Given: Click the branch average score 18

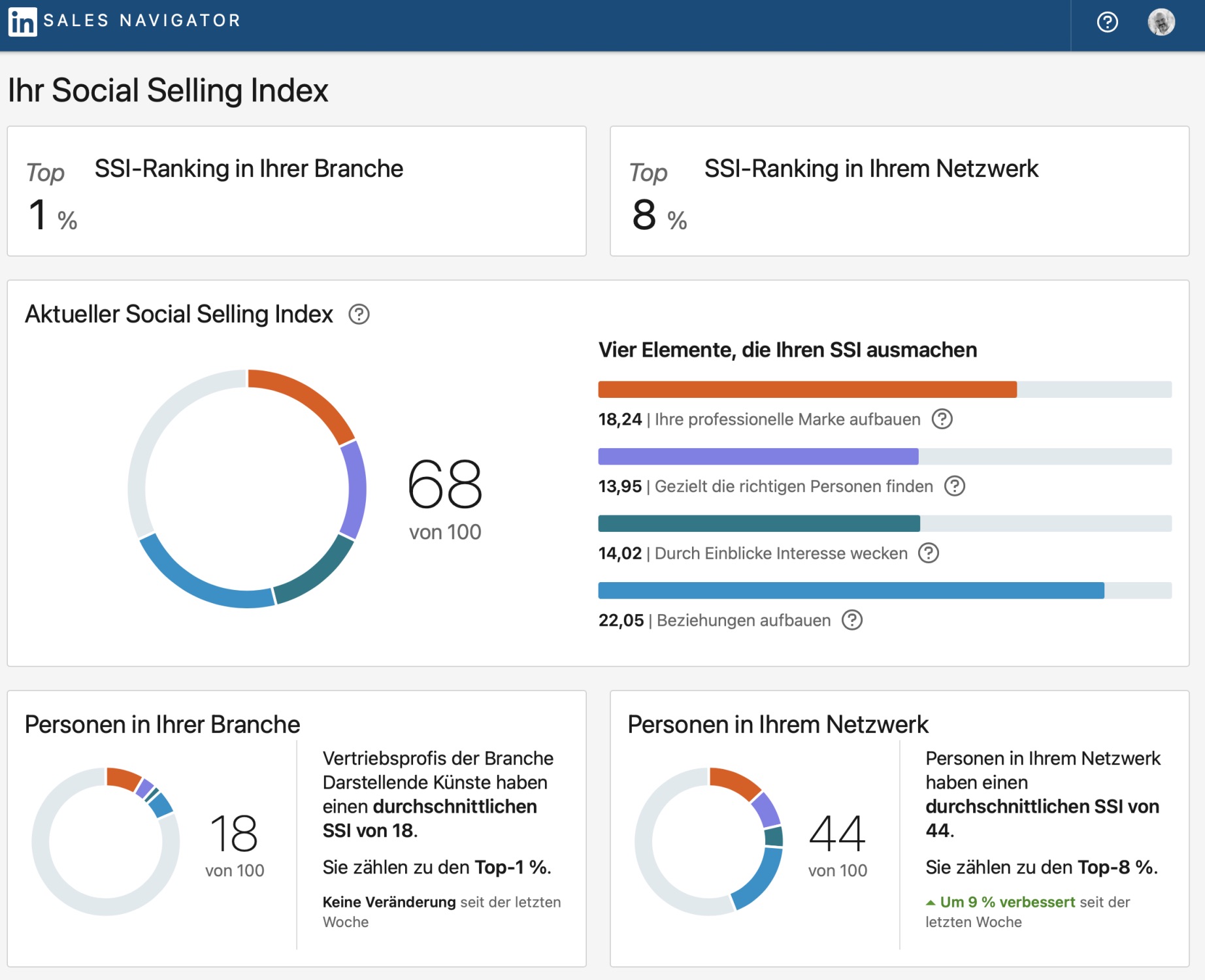Looking at the screenshot, I should 234,834.
